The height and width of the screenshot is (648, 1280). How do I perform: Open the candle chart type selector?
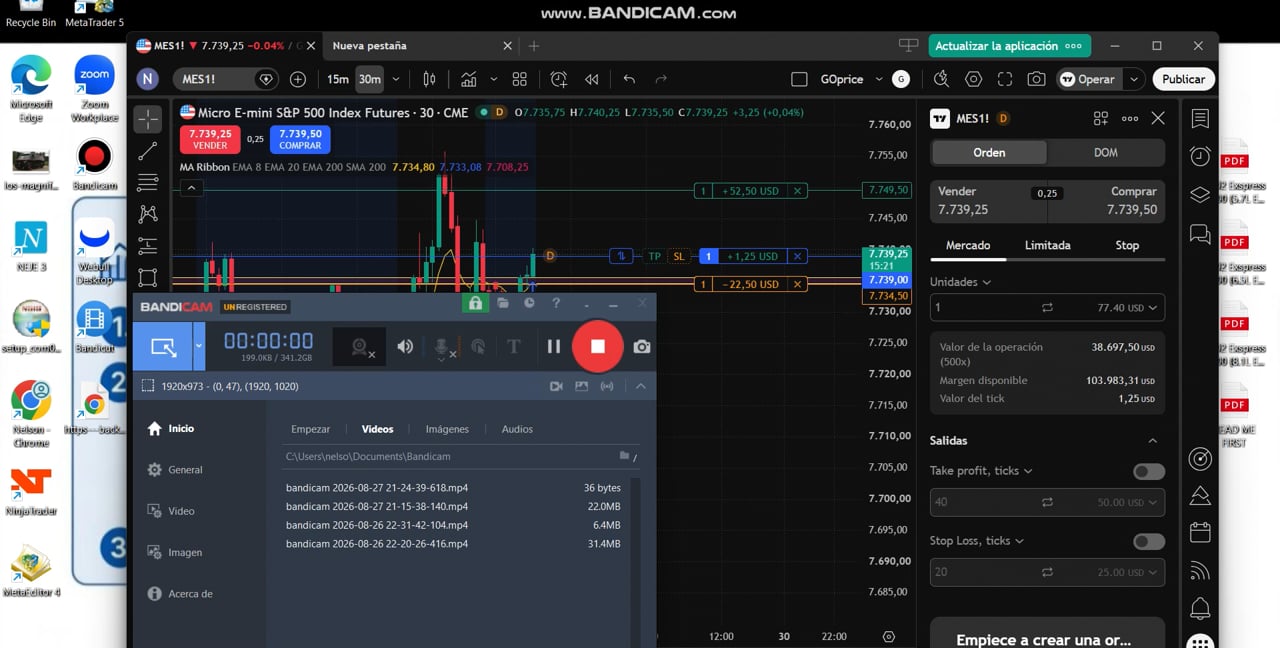(430, 79)
